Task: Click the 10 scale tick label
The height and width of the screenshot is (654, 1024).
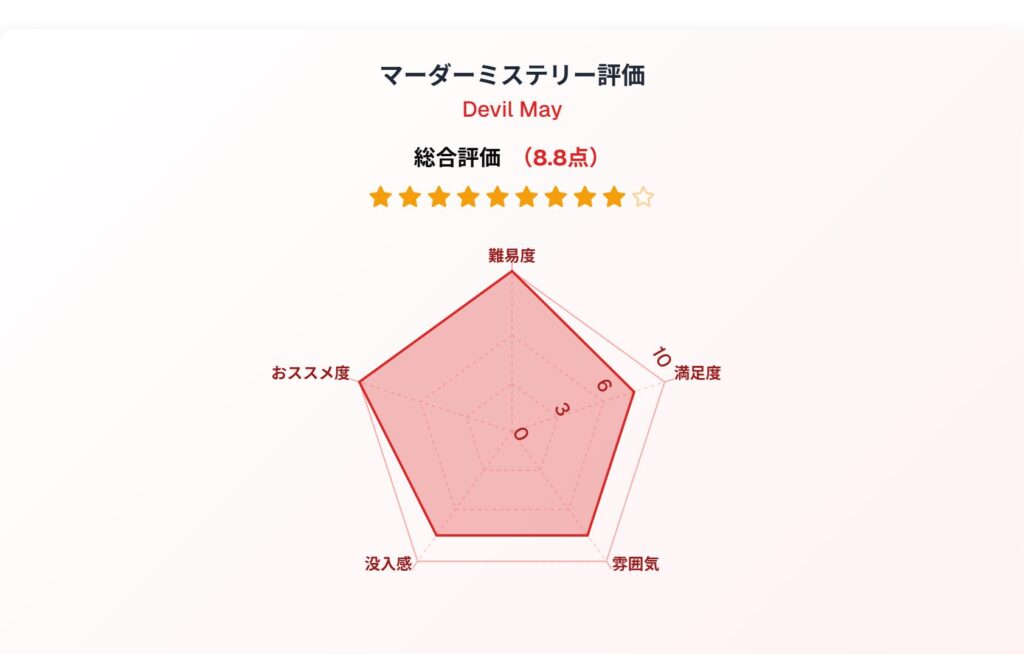Action: coord(661,357)
